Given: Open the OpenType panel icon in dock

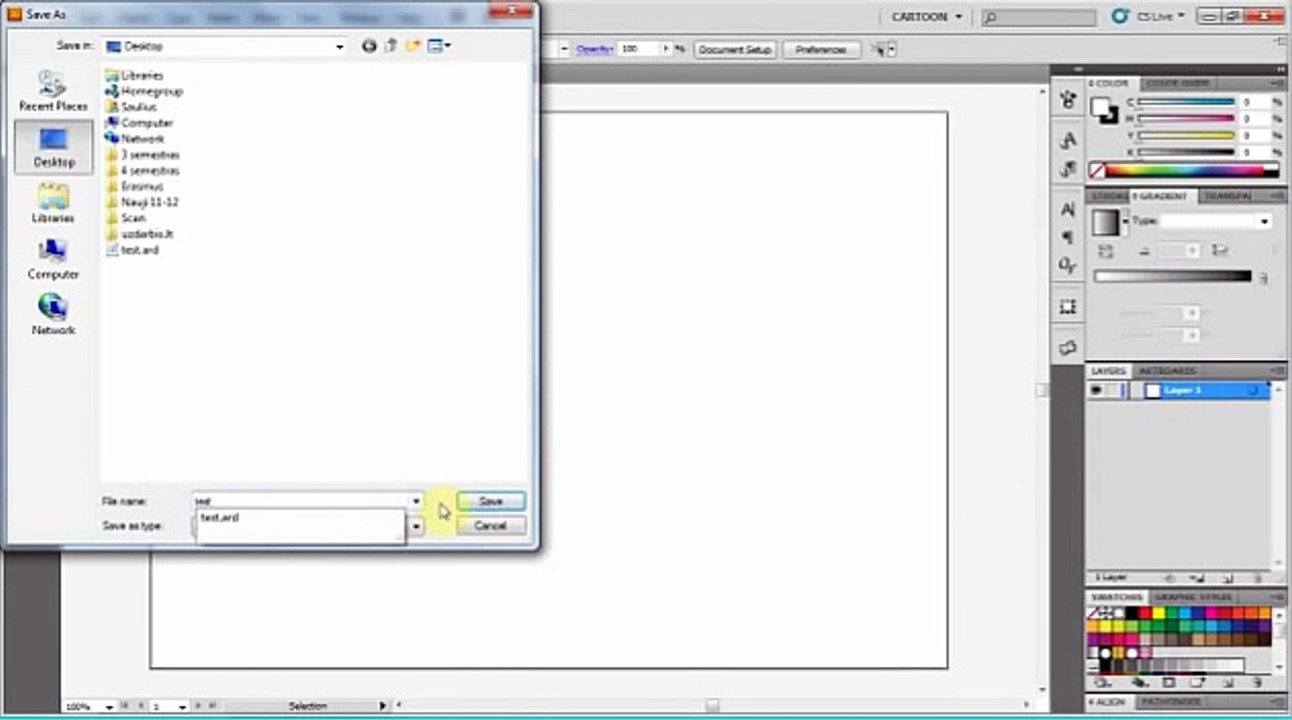Looking at the screenshot, I should point(1068,265).
